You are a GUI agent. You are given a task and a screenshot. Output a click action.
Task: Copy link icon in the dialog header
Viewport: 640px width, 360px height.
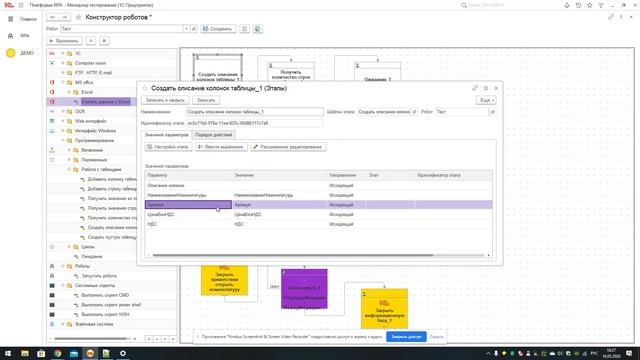coord(475,88)
